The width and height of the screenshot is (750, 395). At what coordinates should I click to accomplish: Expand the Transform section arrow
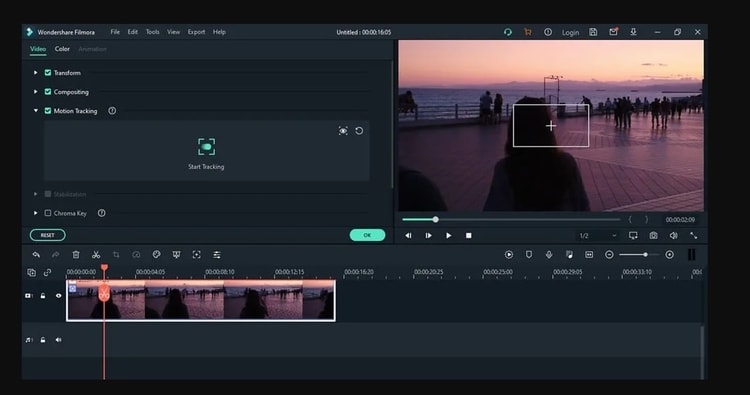click(x=35, y=73)
